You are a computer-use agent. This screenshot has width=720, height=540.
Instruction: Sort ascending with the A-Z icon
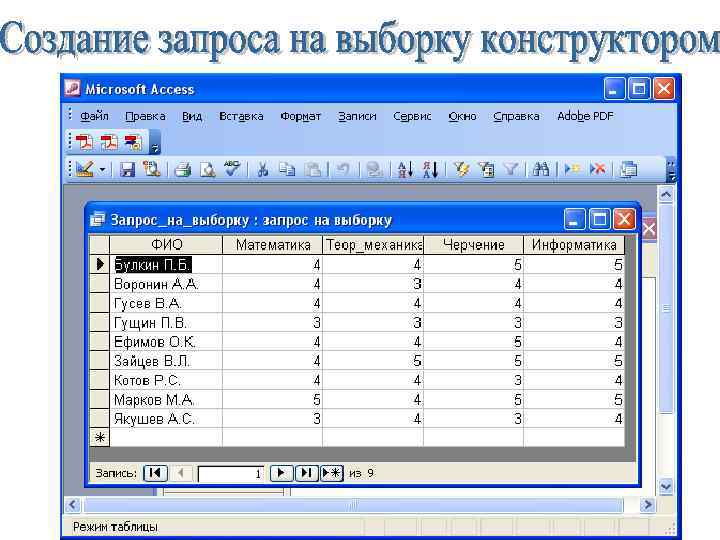click(x=405, y=169)
